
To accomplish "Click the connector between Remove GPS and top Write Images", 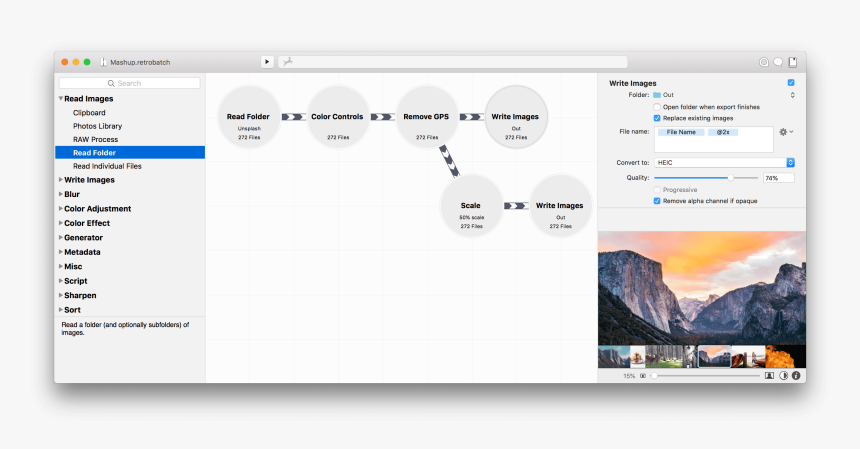I will tap(471, 117).
